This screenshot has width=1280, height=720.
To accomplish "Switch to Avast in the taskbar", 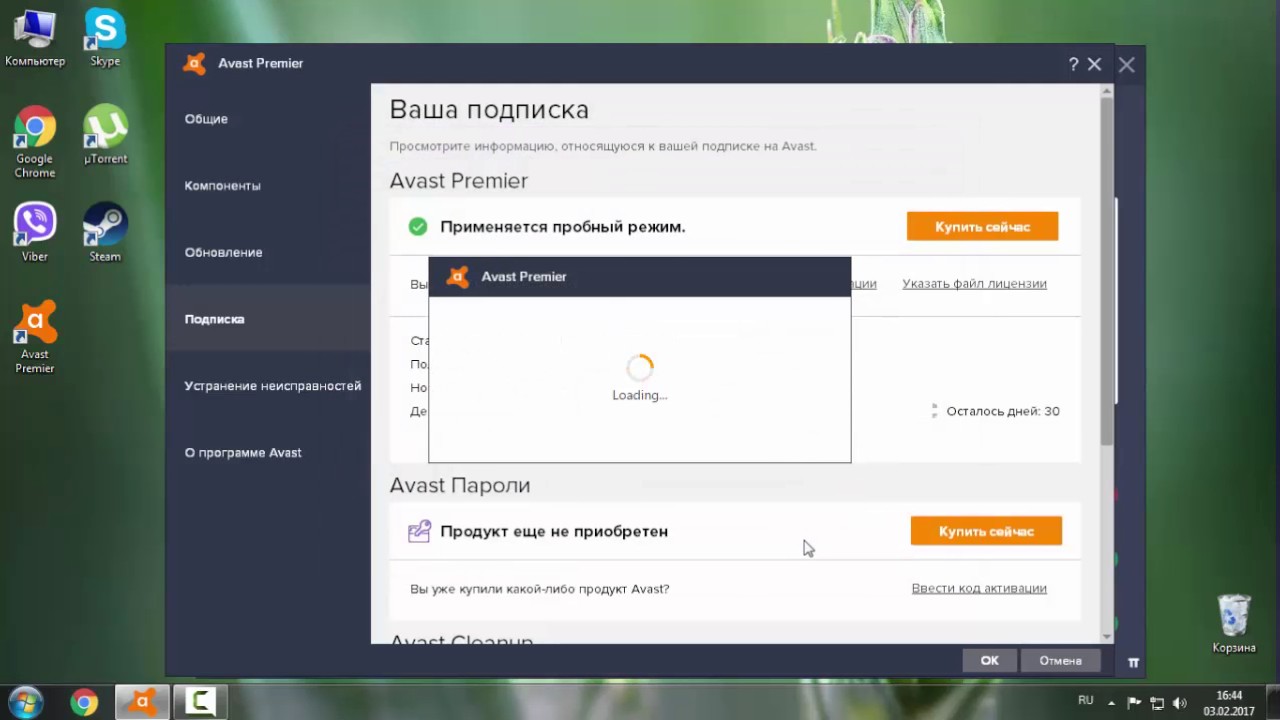I will (x=142, y=702).
